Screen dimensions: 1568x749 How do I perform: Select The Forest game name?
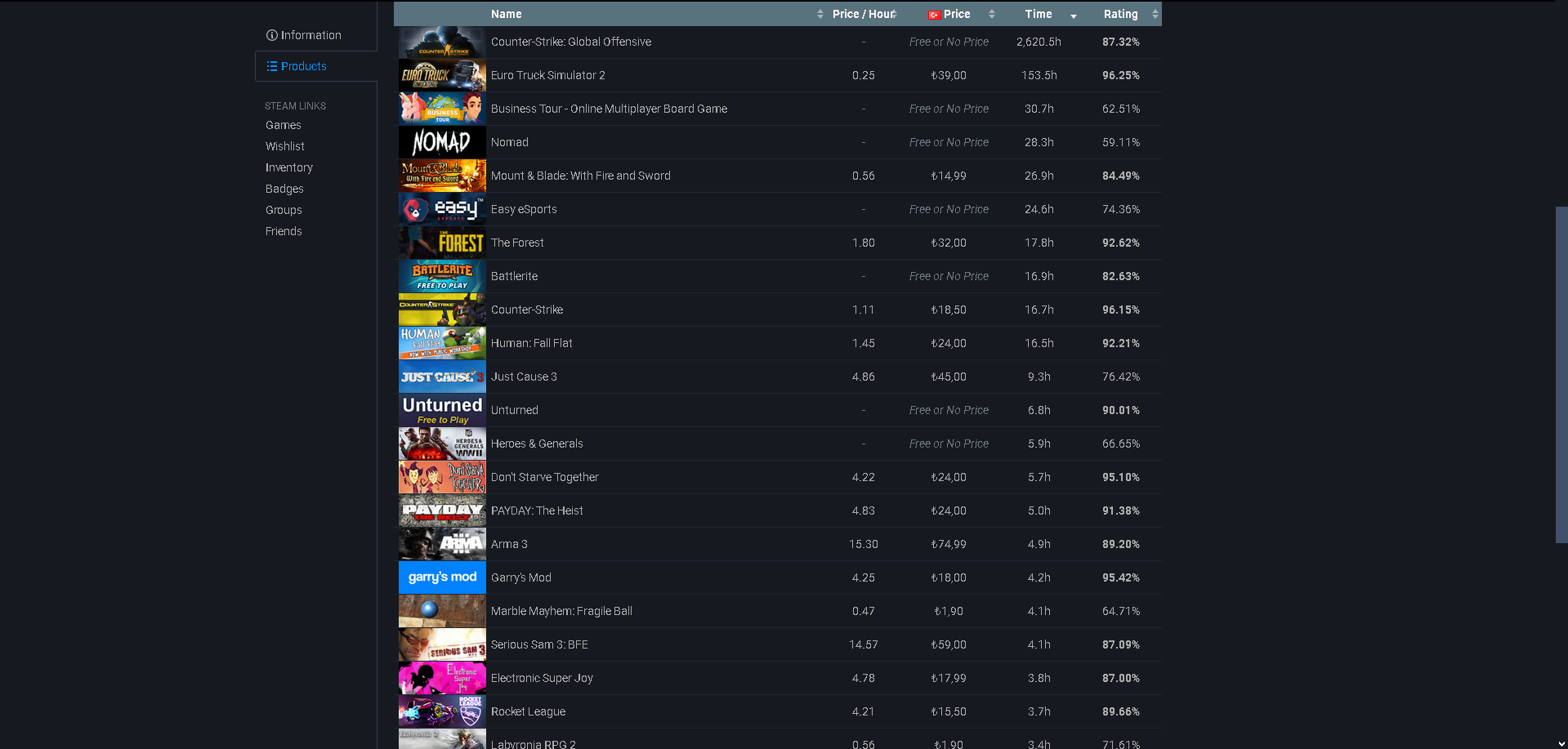517,243
